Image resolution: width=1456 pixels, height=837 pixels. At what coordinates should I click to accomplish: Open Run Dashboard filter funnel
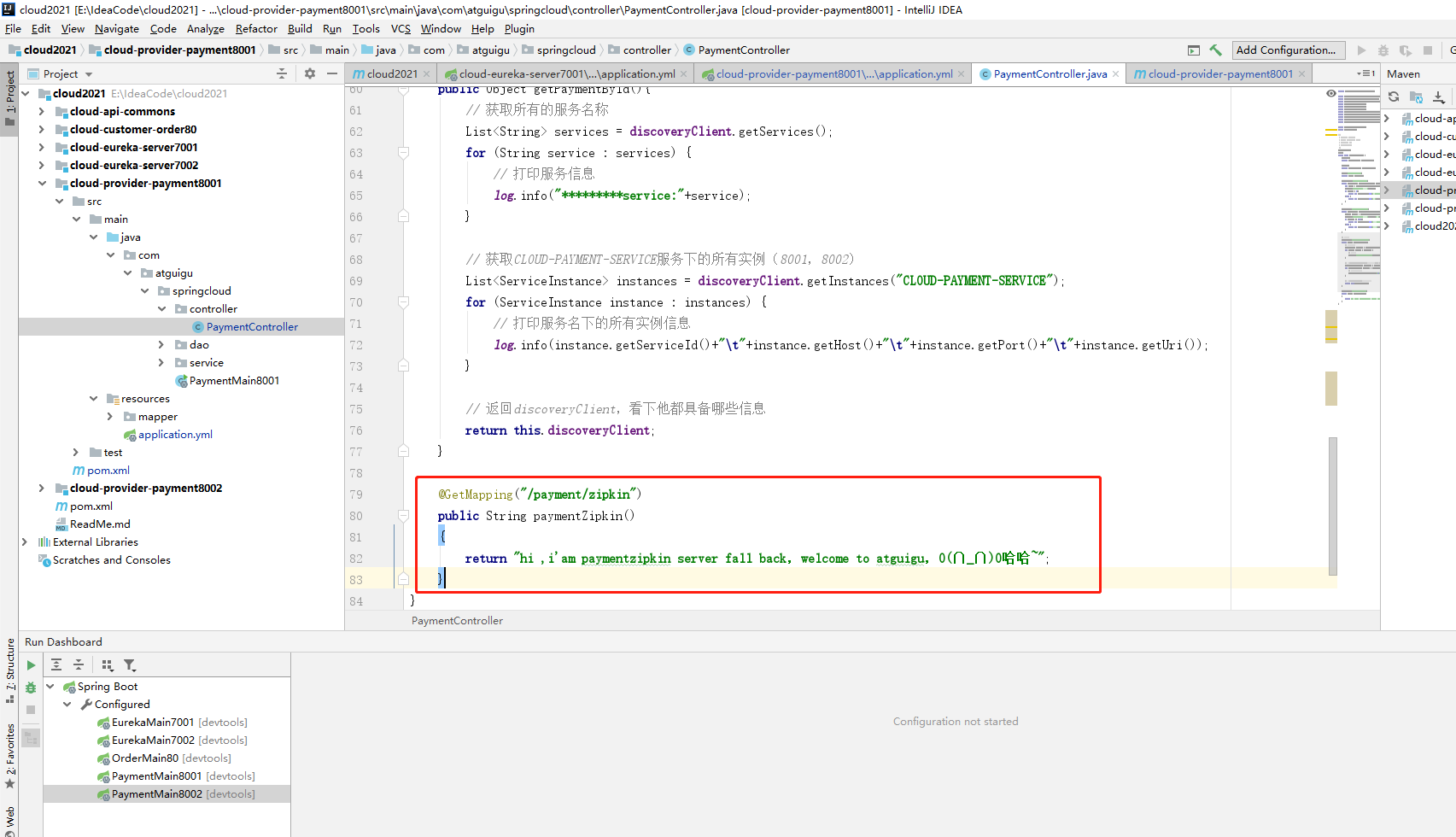[x=130, y=665]
